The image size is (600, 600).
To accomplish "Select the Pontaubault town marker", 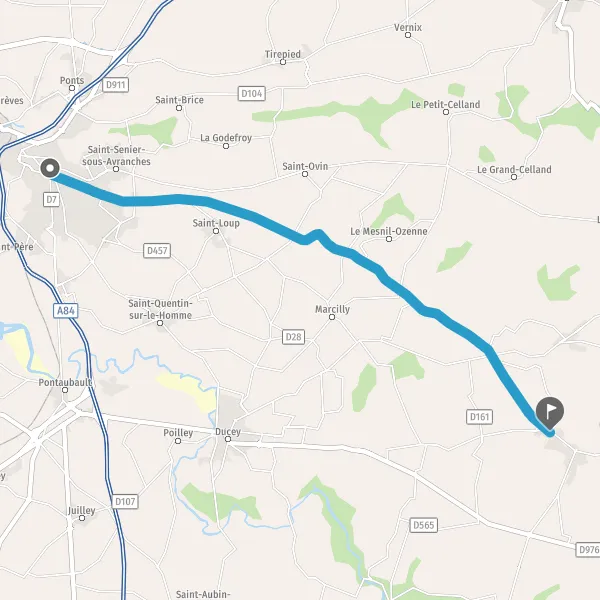I will click(65, 390).
